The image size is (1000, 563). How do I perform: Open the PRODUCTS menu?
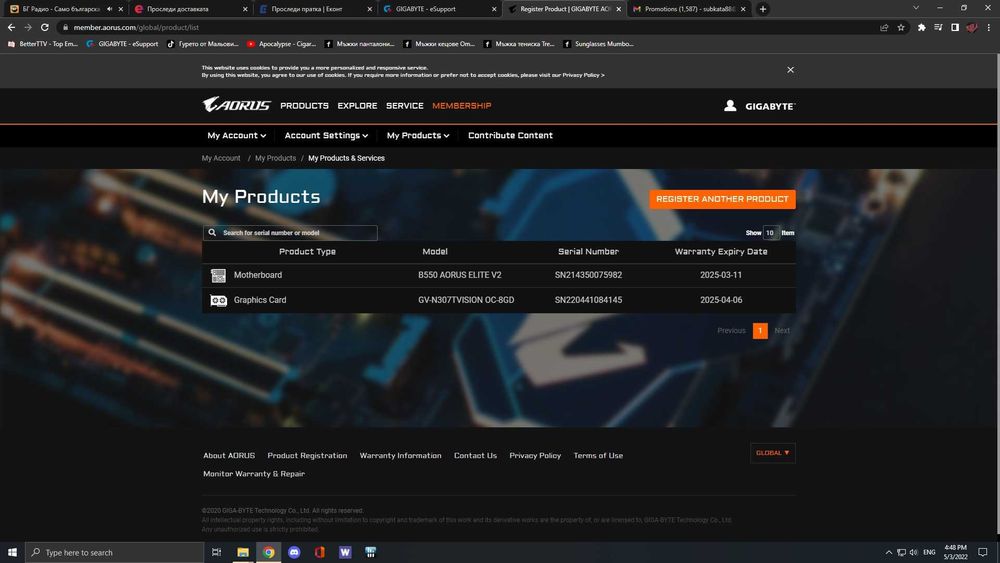304,106
